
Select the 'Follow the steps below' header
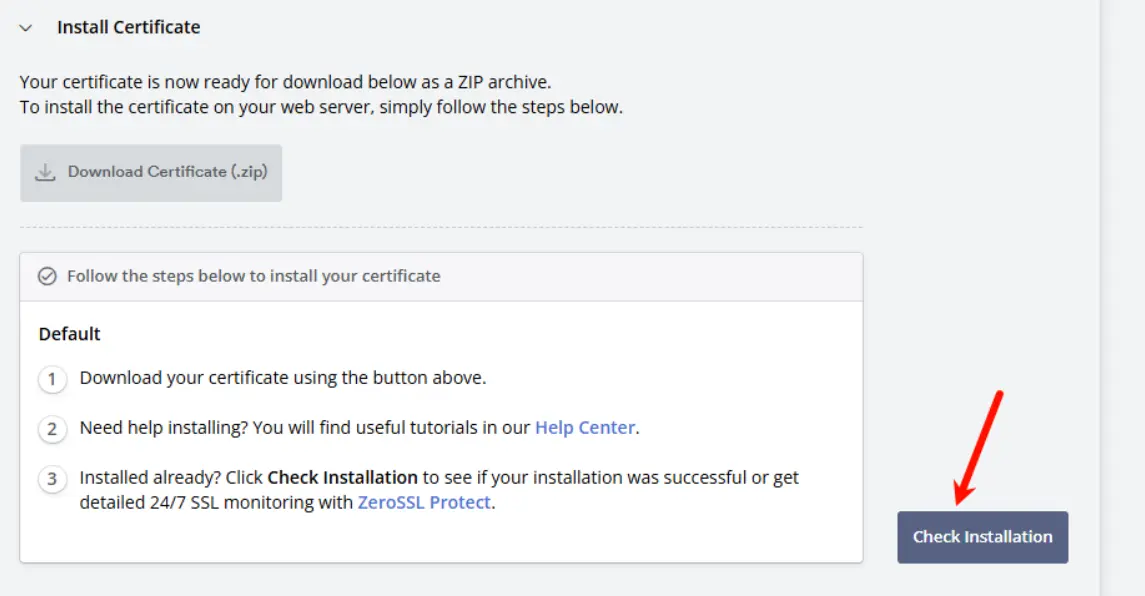pyautogui.click(x=441, y=277)
